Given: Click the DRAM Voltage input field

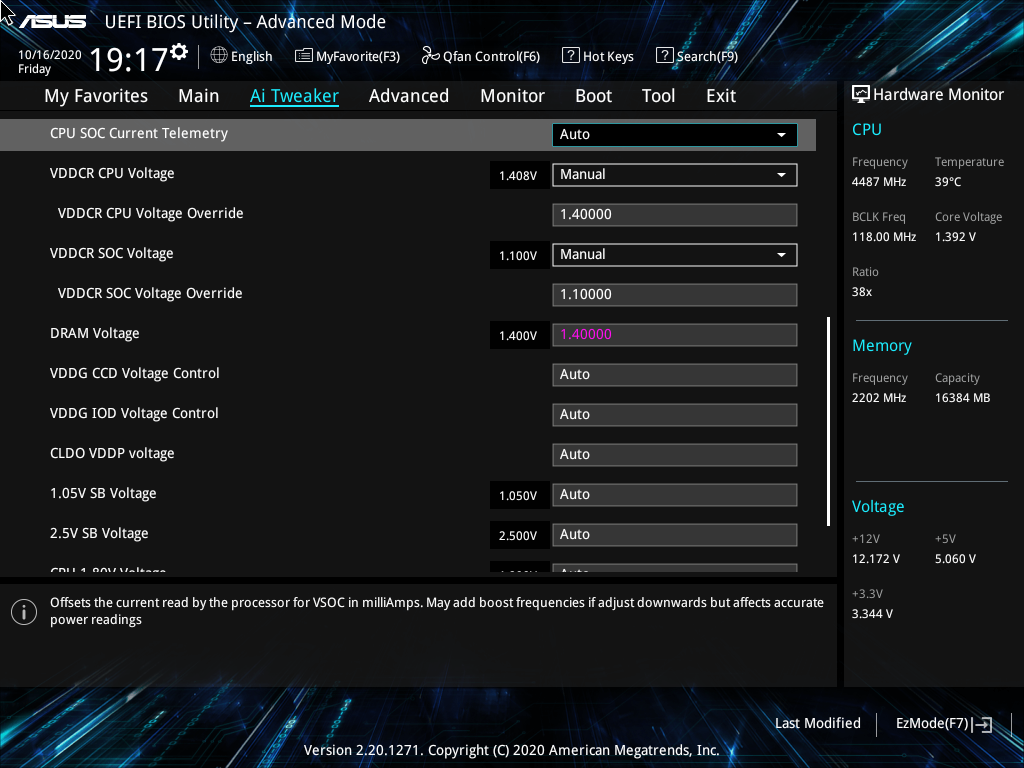Looking at the screenshot, I should coord(675,335).
